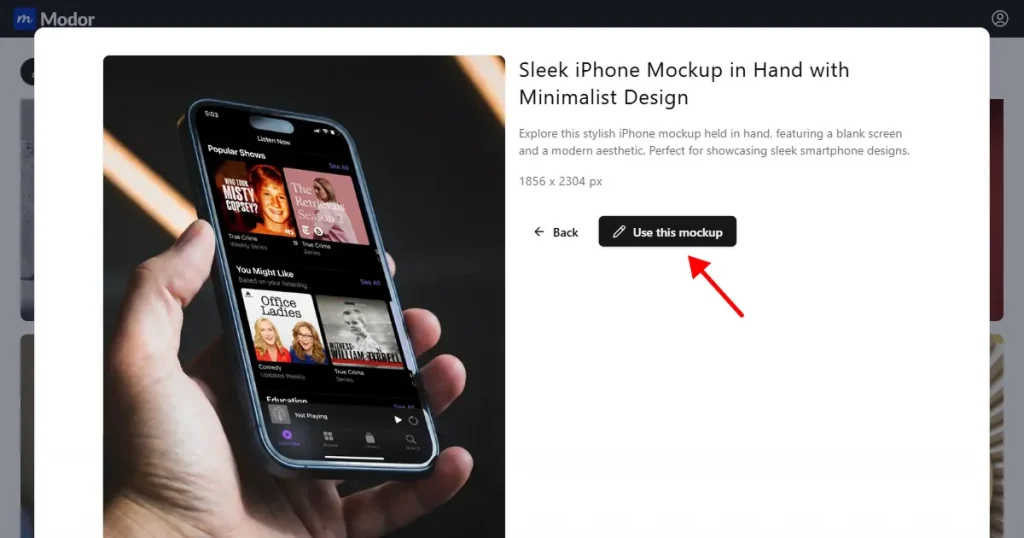
Task: Click the pencil icon on Use this mockup
Action: click(619, 232)
